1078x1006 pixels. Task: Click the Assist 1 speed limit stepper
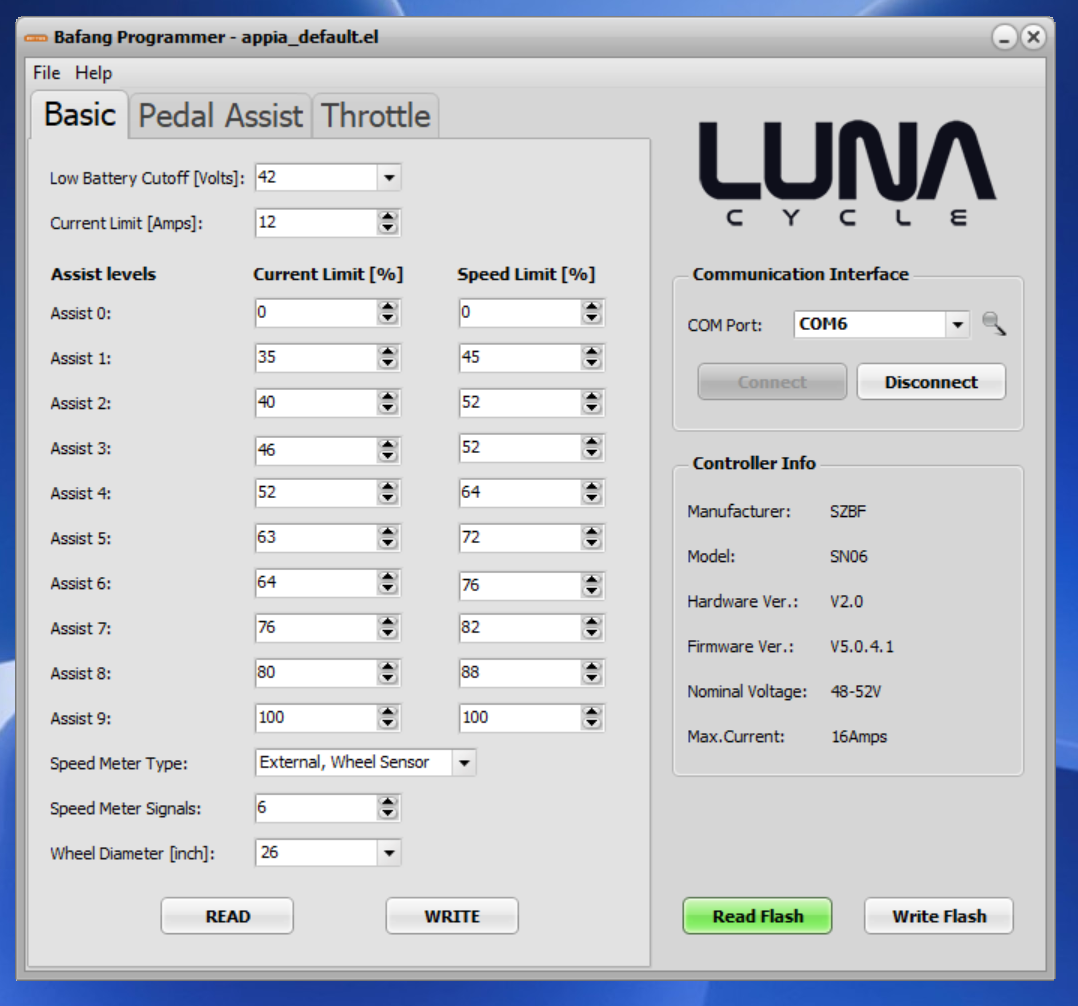[592, 358]
